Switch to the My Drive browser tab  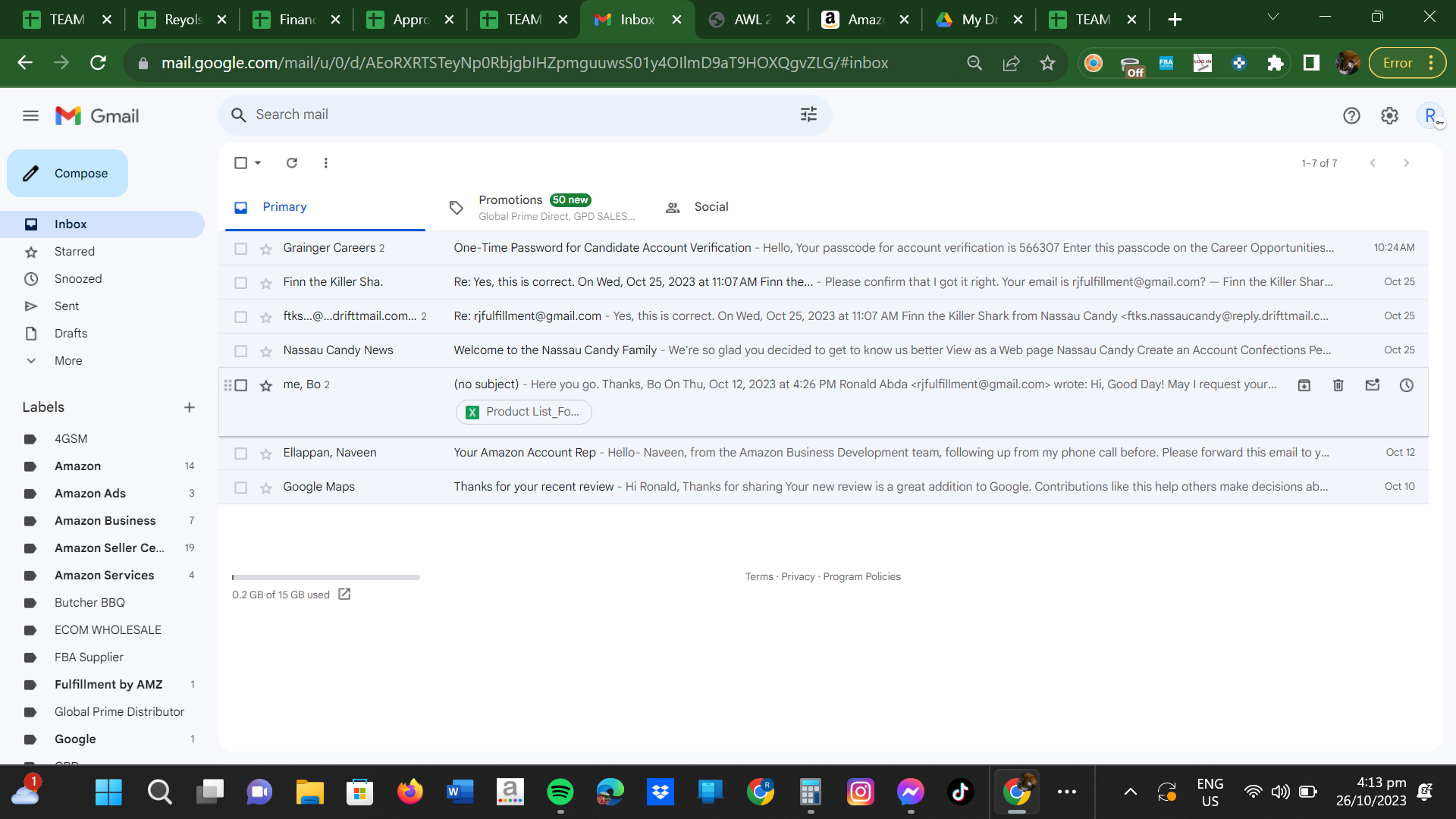[x=978, y=20]
